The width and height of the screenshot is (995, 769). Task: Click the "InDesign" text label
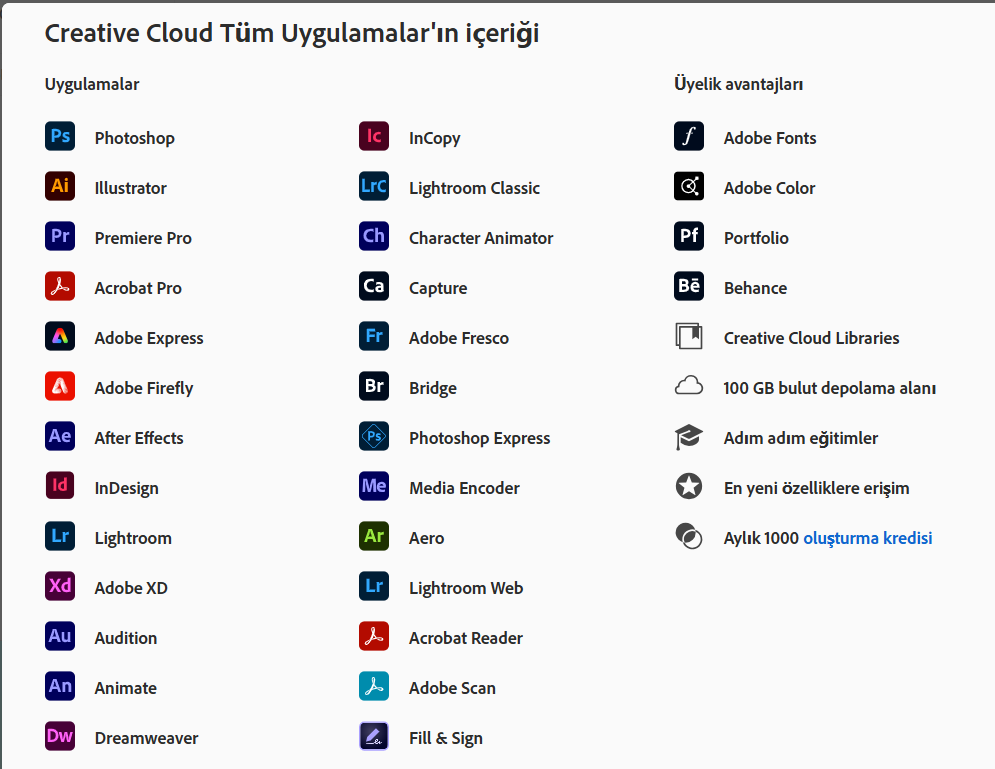coord(126,489)
